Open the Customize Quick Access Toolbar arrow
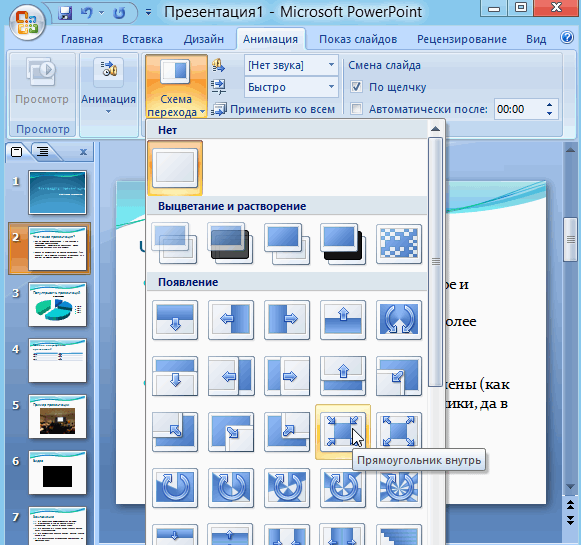The image size is (581, 545). pos(148,13)
